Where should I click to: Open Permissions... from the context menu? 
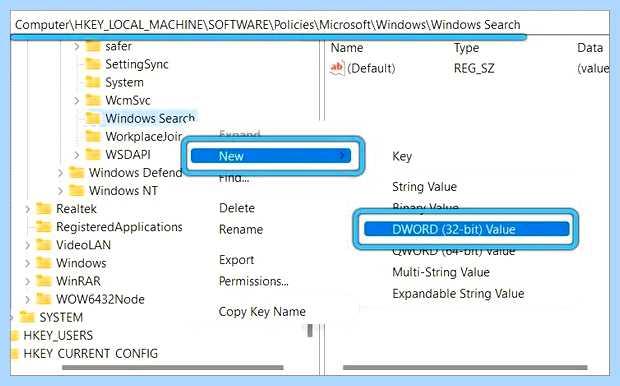point(253,281)
